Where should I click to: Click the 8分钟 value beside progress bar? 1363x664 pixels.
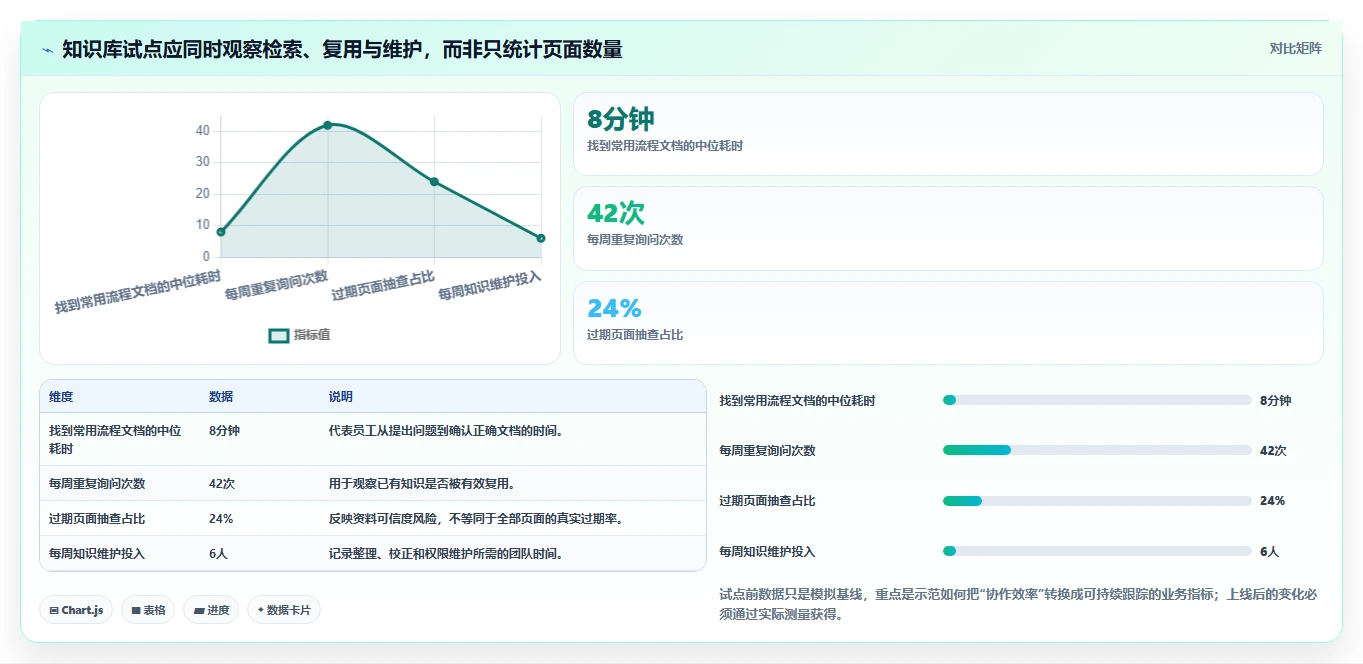(x=1276, y=401)
